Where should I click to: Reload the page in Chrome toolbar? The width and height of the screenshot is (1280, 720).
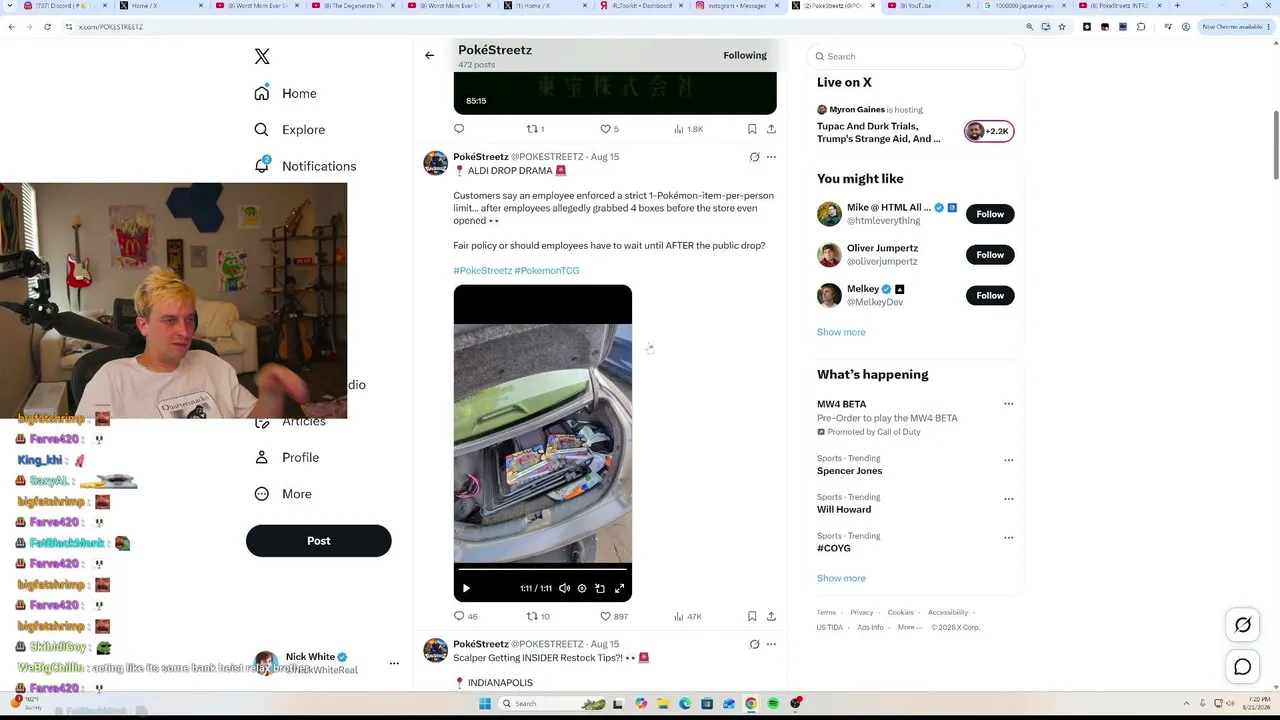[47, 27]
